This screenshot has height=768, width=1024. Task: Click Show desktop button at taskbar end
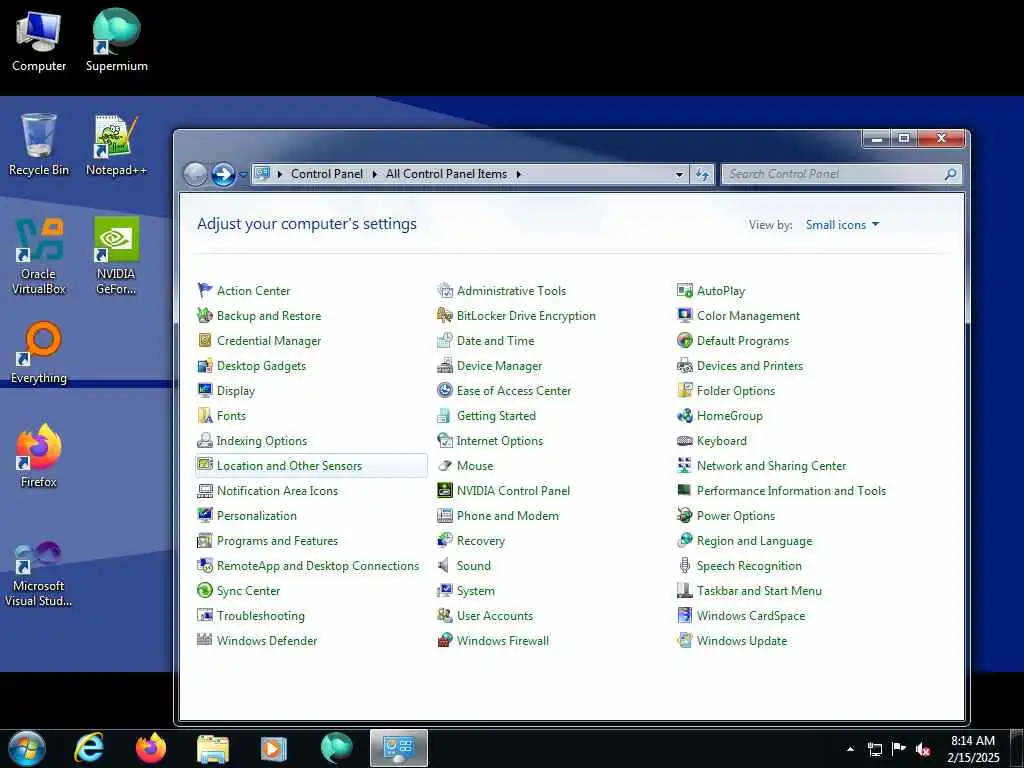pos(1017,748)
